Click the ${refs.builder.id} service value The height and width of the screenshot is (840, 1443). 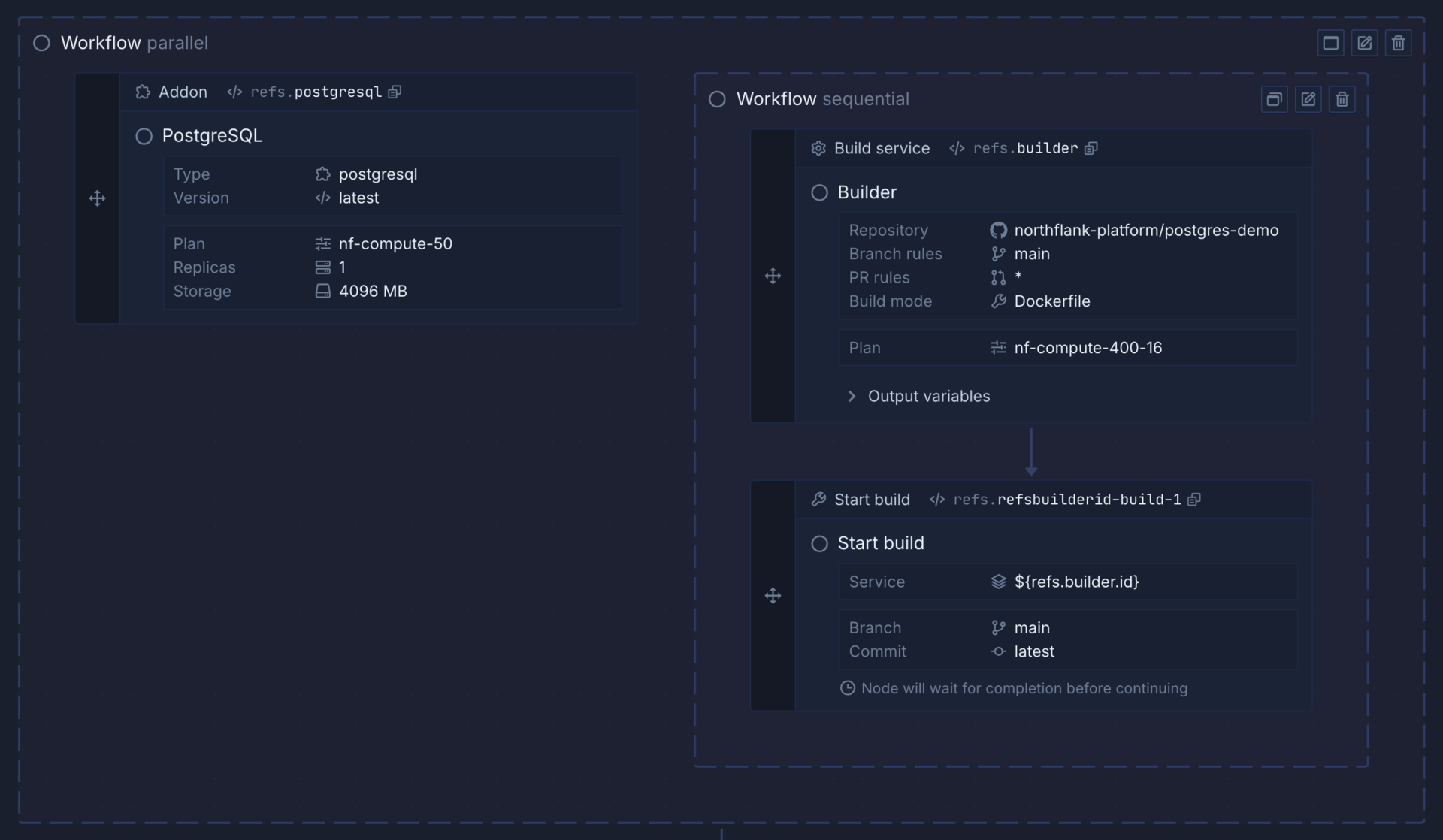click(1076, 582)
